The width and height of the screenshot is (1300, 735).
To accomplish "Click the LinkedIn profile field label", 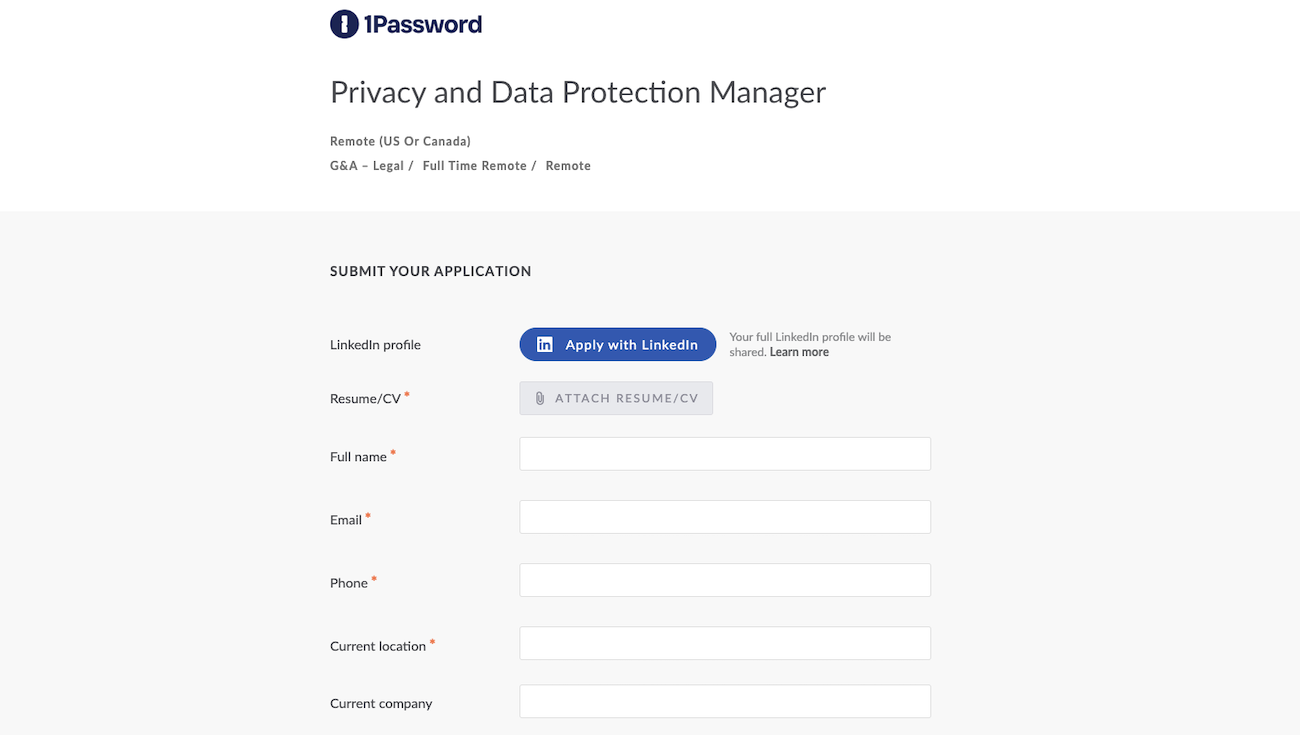I will 375,344.
